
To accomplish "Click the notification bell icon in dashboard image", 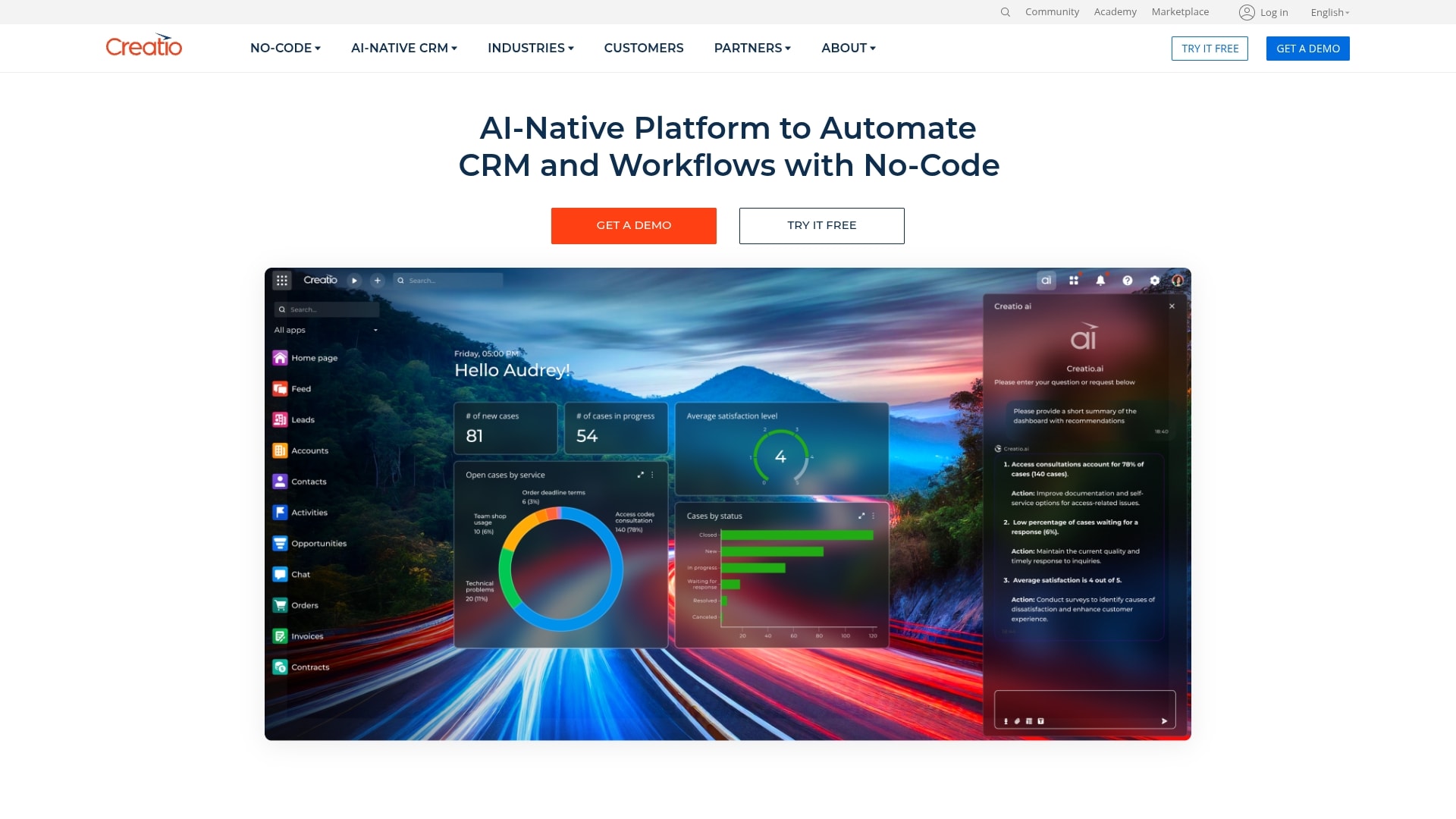I will 1100,281.
